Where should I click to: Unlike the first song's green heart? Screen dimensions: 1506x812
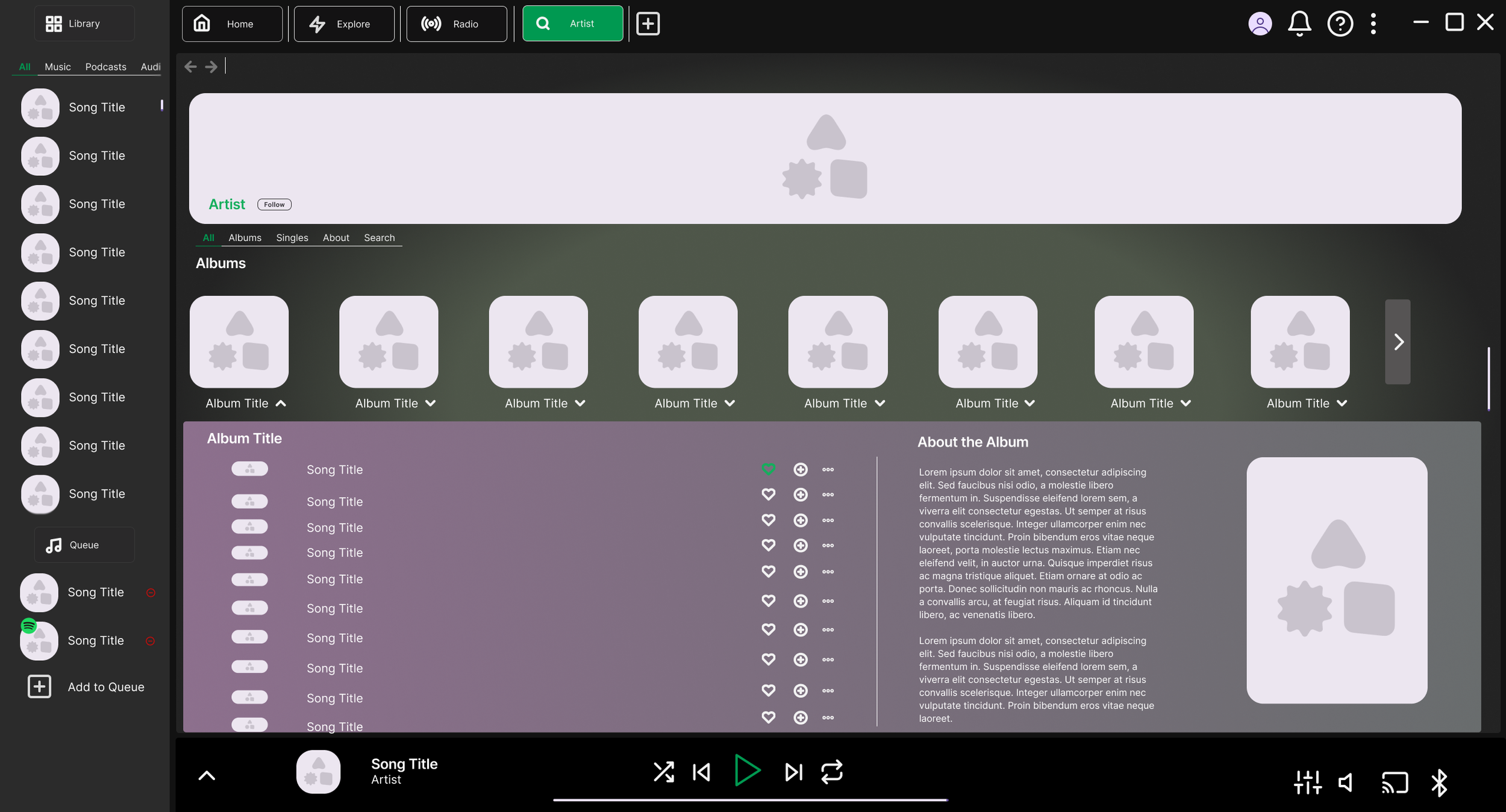(x=768, y=469)
